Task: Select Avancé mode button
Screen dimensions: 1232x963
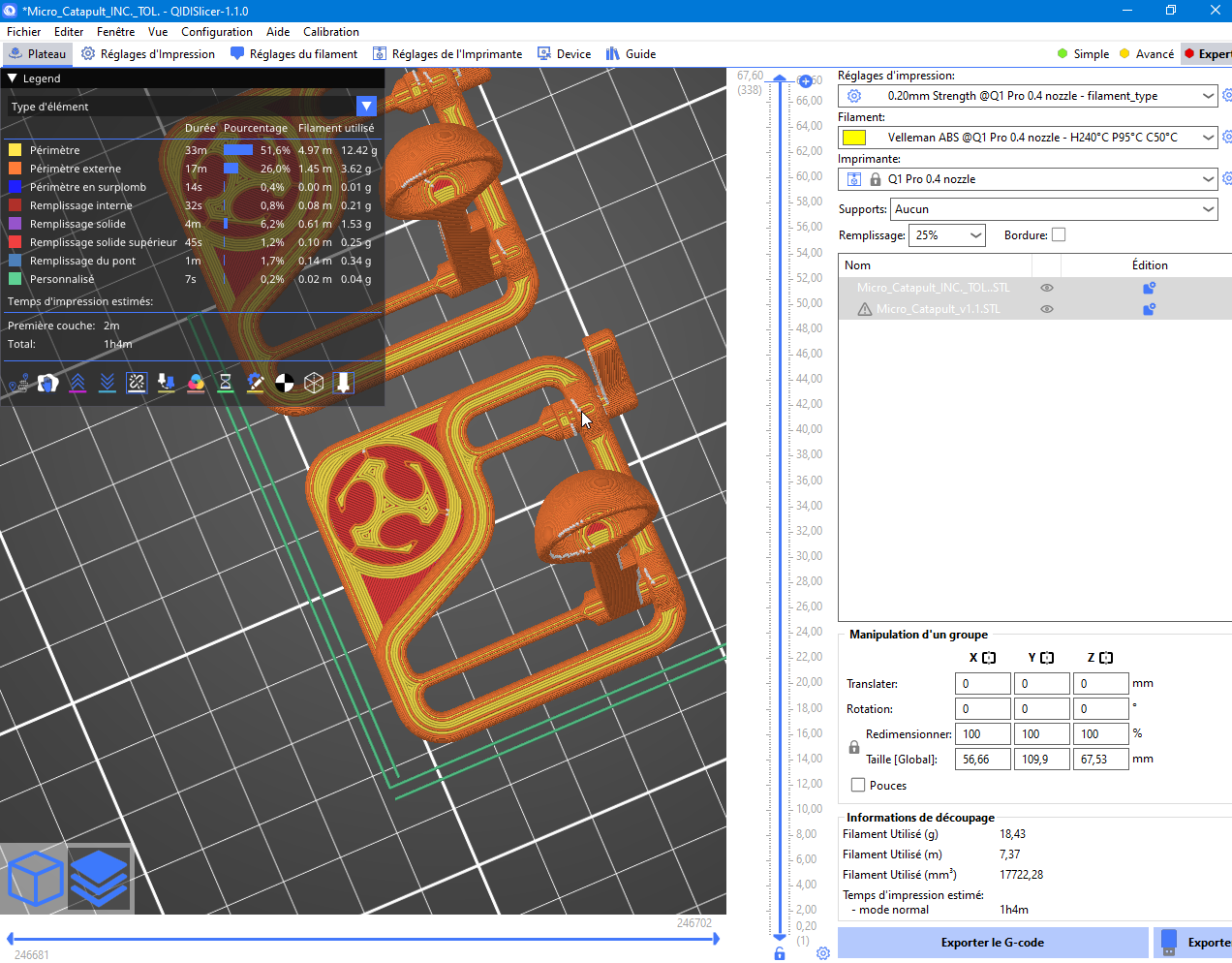Action: click(x=1147, y=54)
